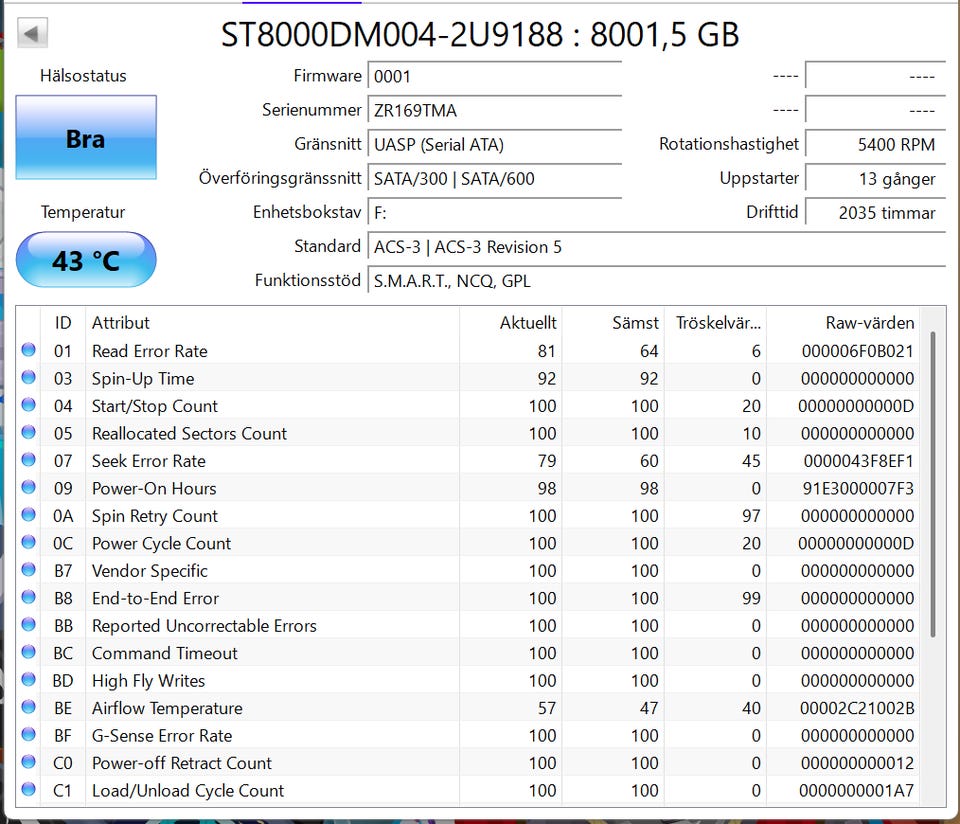Click the Aktuellt column header
The height and width of the screenshot is (824, 960).
[528, 323]
